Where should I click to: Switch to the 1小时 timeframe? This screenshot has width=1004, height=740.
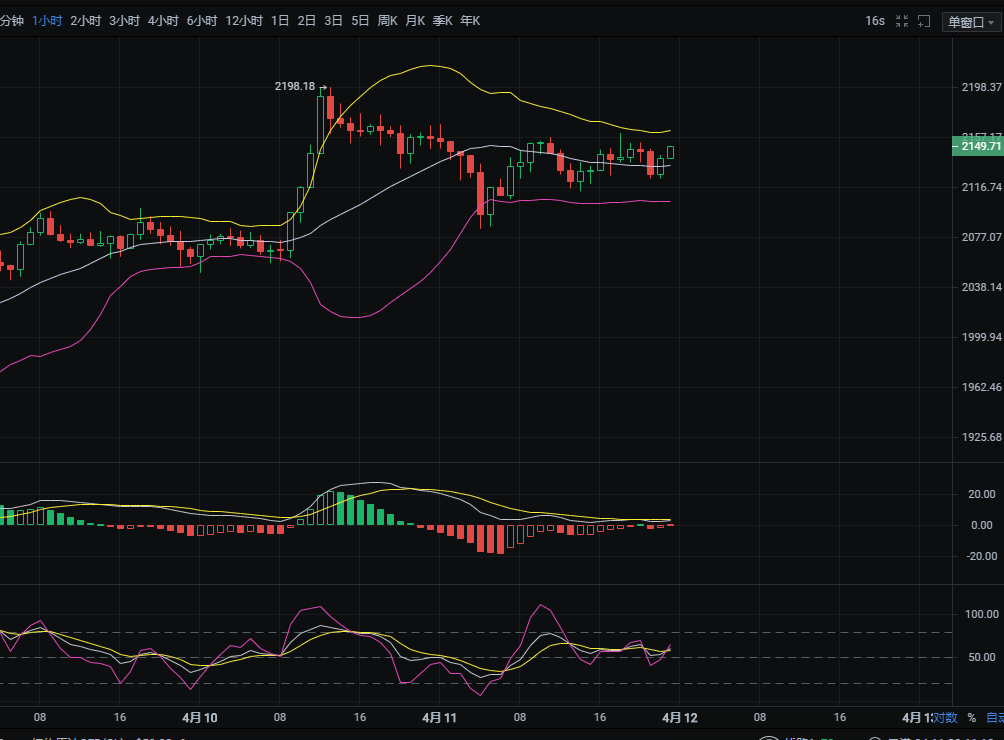(47, 21)
